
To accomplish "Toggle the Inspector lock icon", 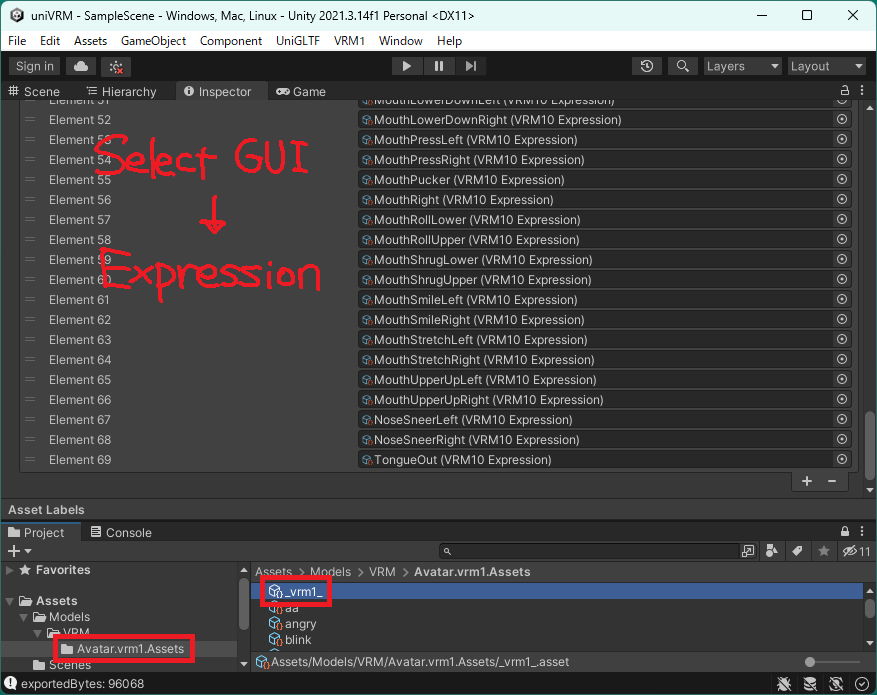I will click(845, 91).
